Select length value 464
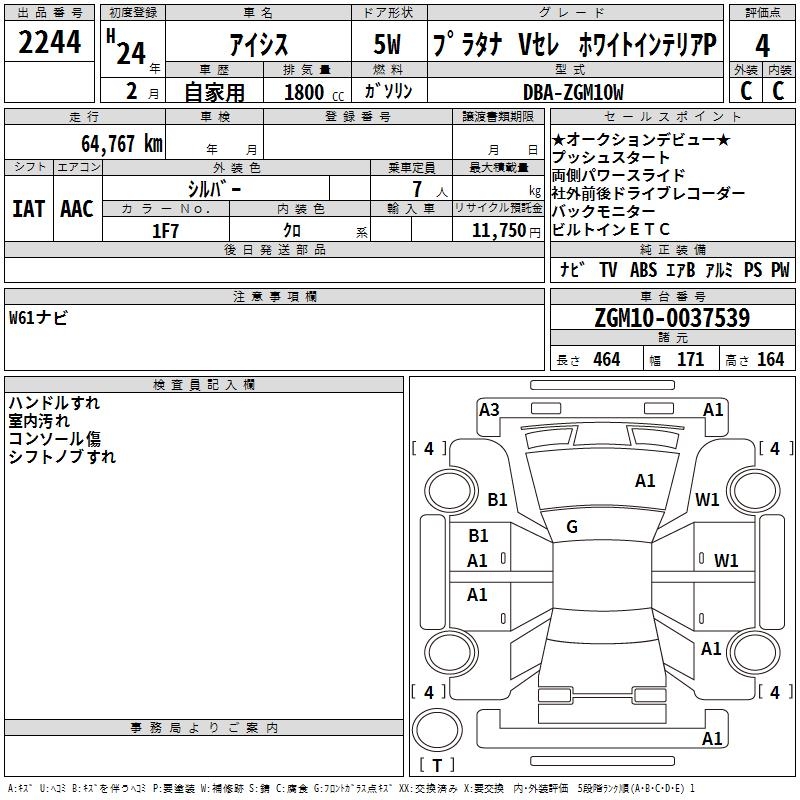800x800 pixels. coord(607,359)
